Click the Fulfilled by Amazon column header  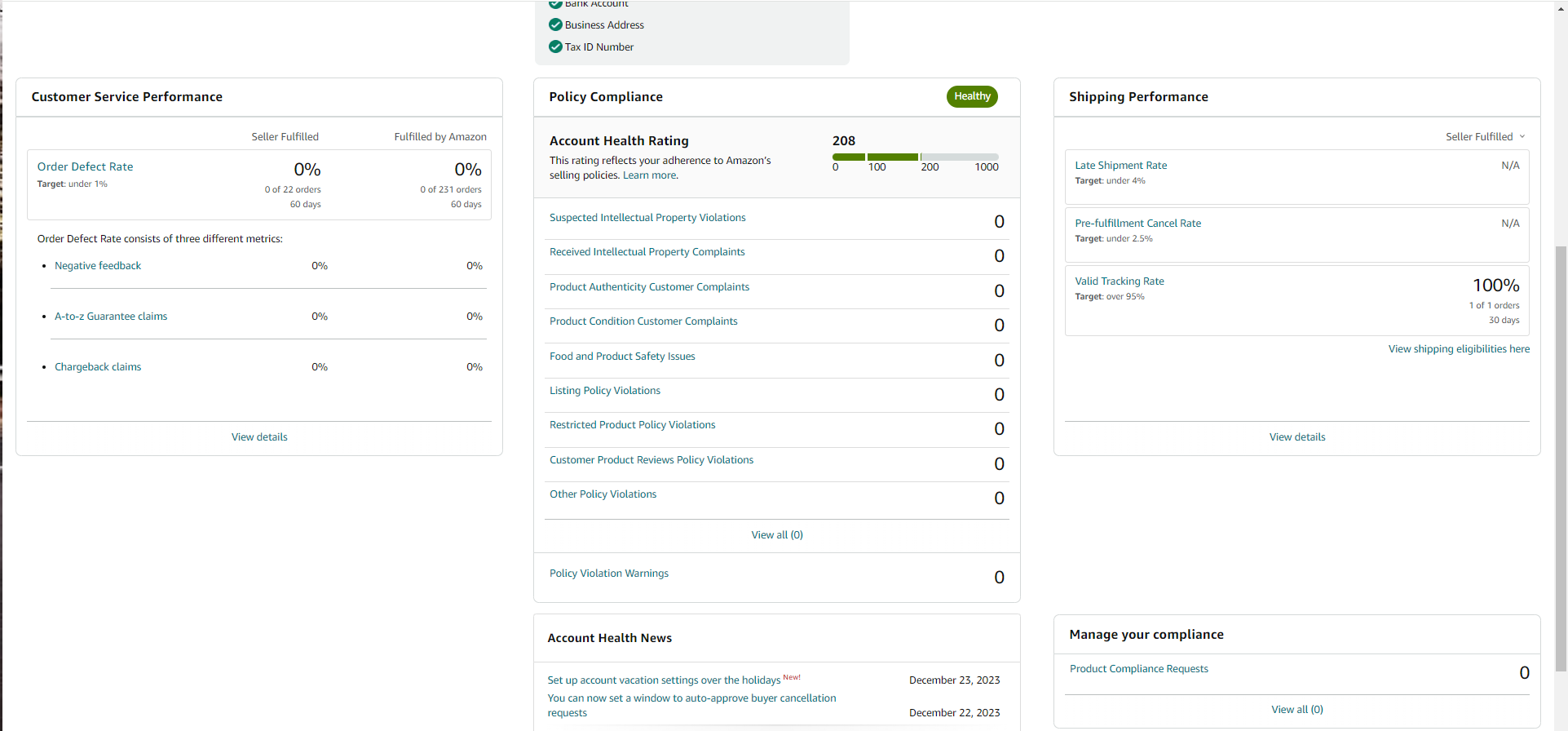[440, 137]
